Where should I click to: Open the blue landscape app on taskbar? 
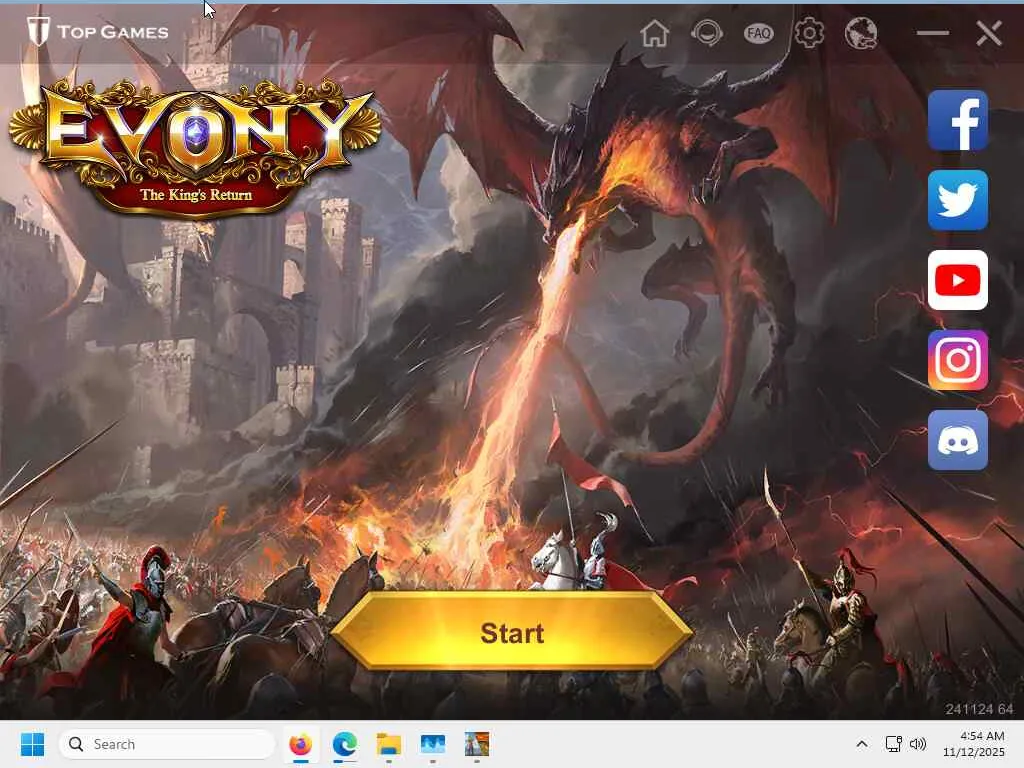pos(432,744)
